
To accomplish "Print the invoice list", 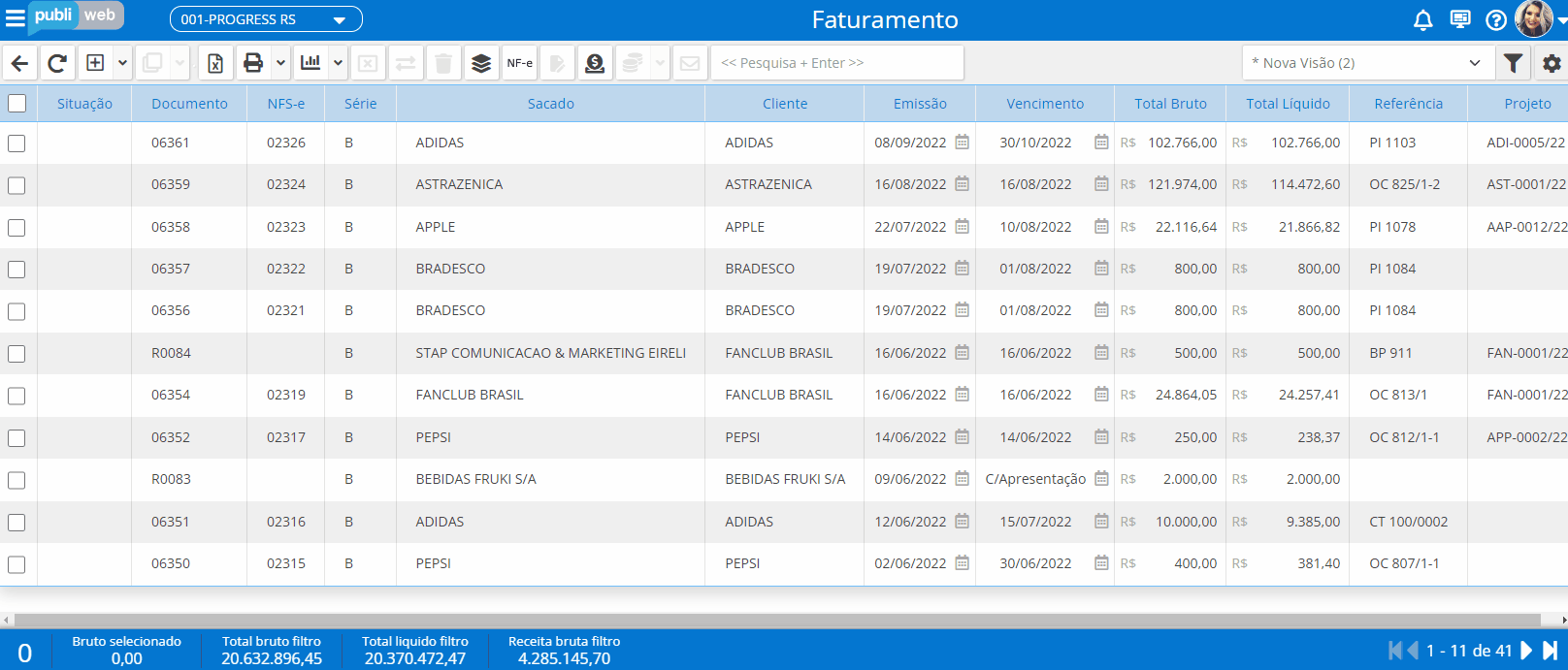I will coord(253,63).
